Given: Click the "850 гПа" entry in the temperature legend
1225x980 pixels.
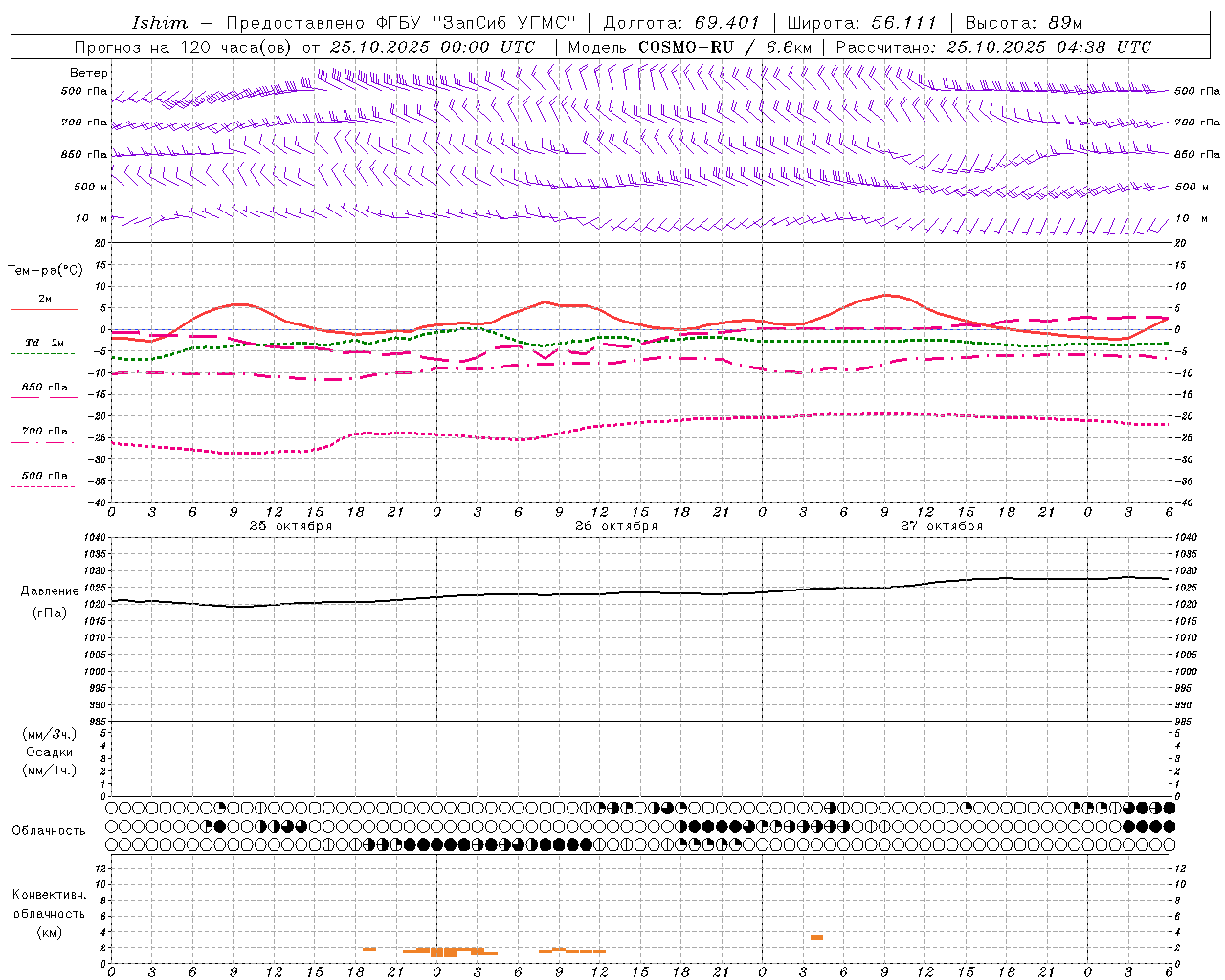Looking at the screenshot, I should 45,388.
